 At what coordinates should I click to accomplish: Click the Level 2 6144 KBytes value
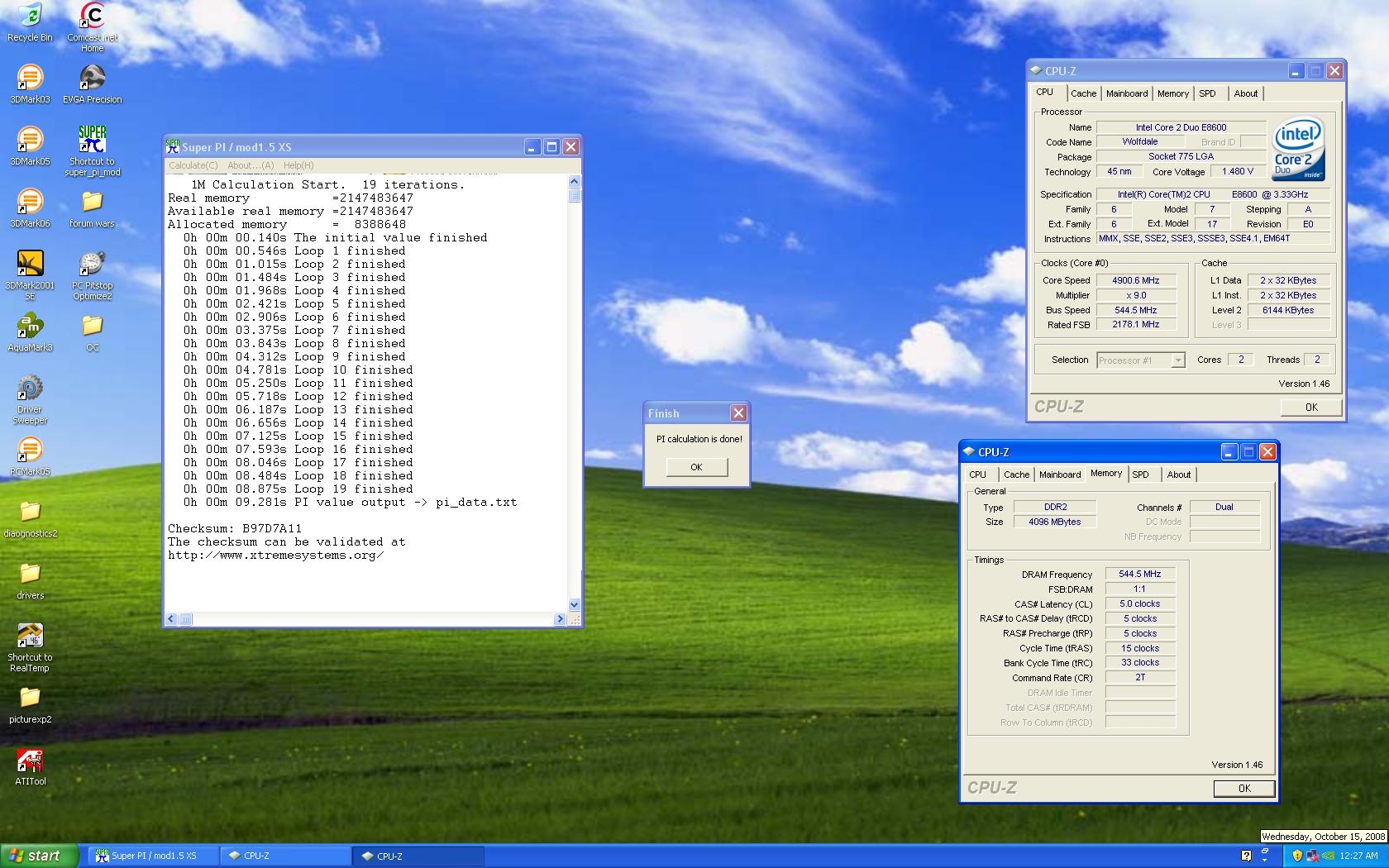(x=1288, y=310)
